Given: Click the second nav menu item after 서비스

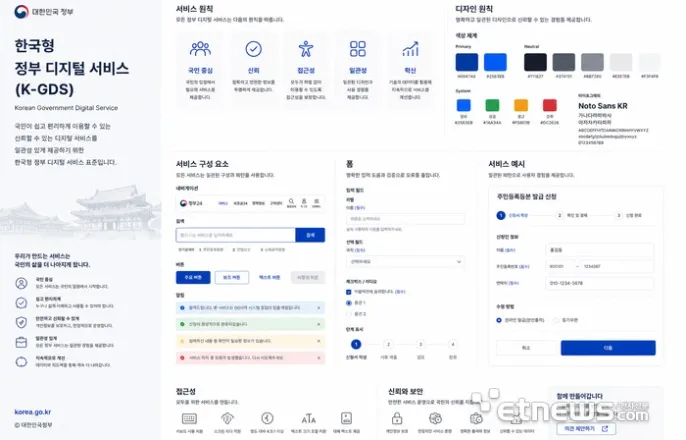Looking at the screenshot, I should 240,203.
